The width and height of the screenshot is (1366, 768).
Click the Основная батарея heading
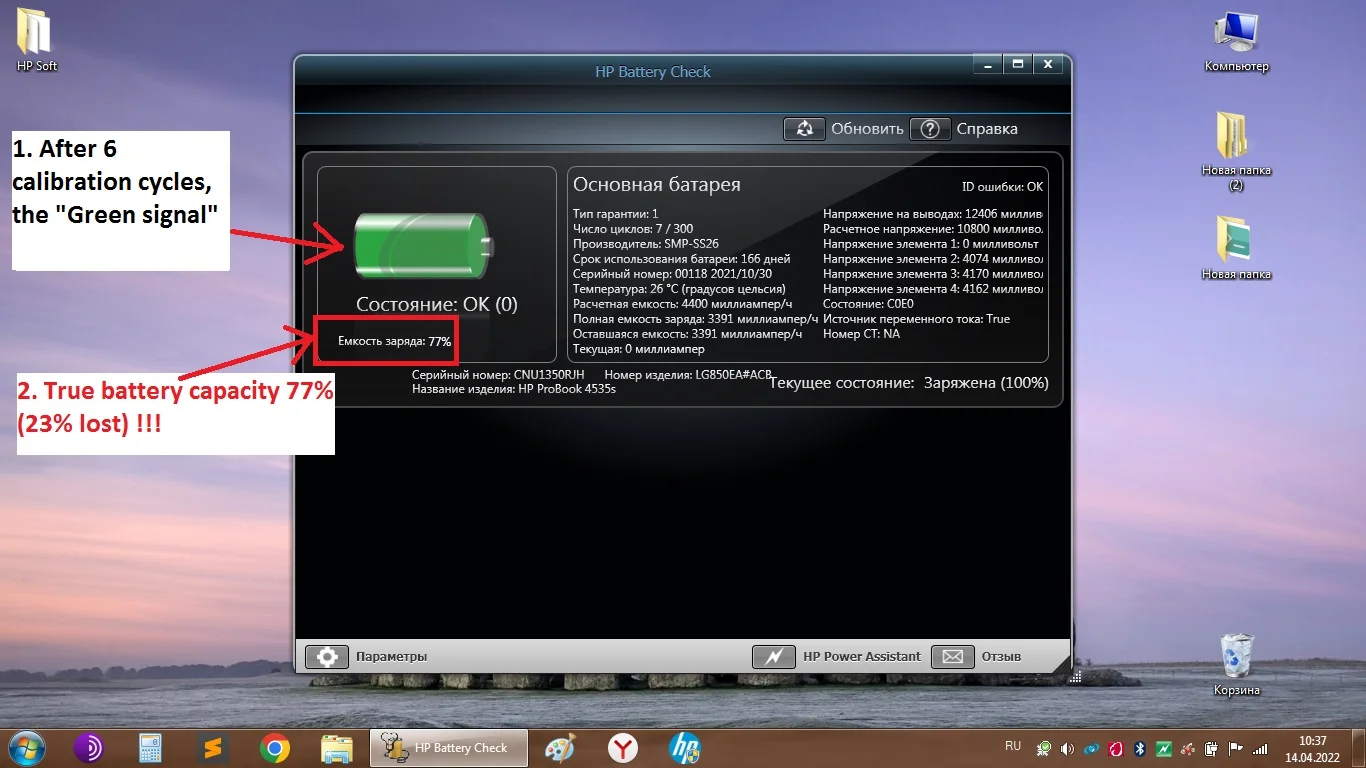pyautogui.click(x=657, y=185)
